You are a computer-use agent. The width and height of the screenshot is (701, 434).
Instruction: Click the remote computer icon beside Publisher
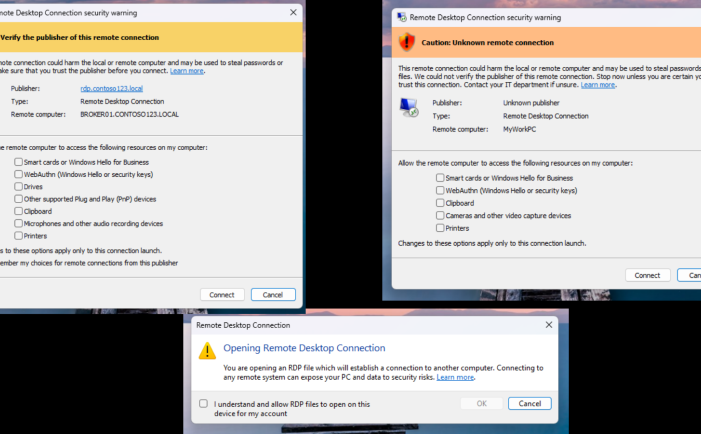[x=409, y=108]
